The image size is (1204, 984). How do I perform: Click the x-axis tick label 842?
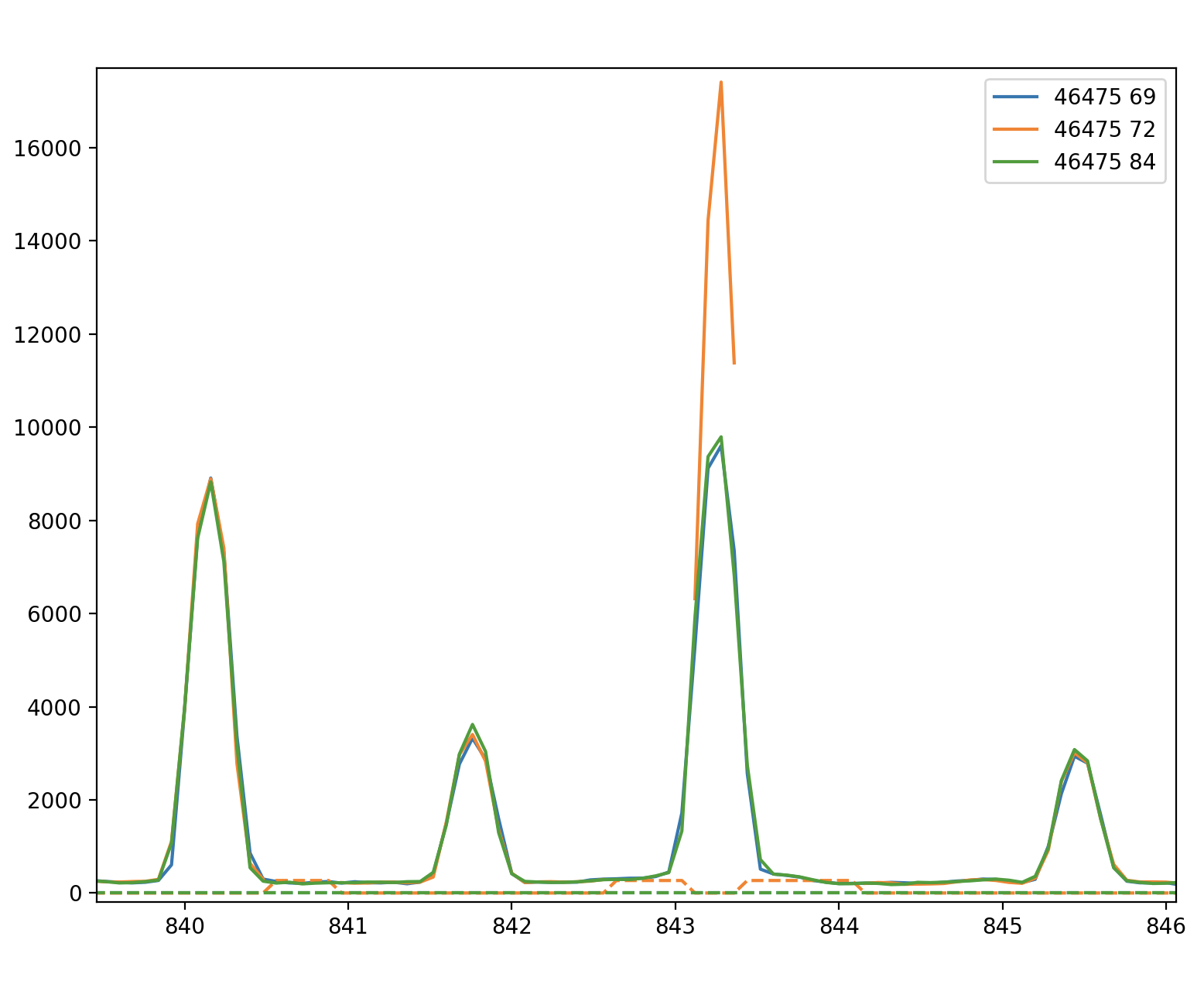click(511, 926)
